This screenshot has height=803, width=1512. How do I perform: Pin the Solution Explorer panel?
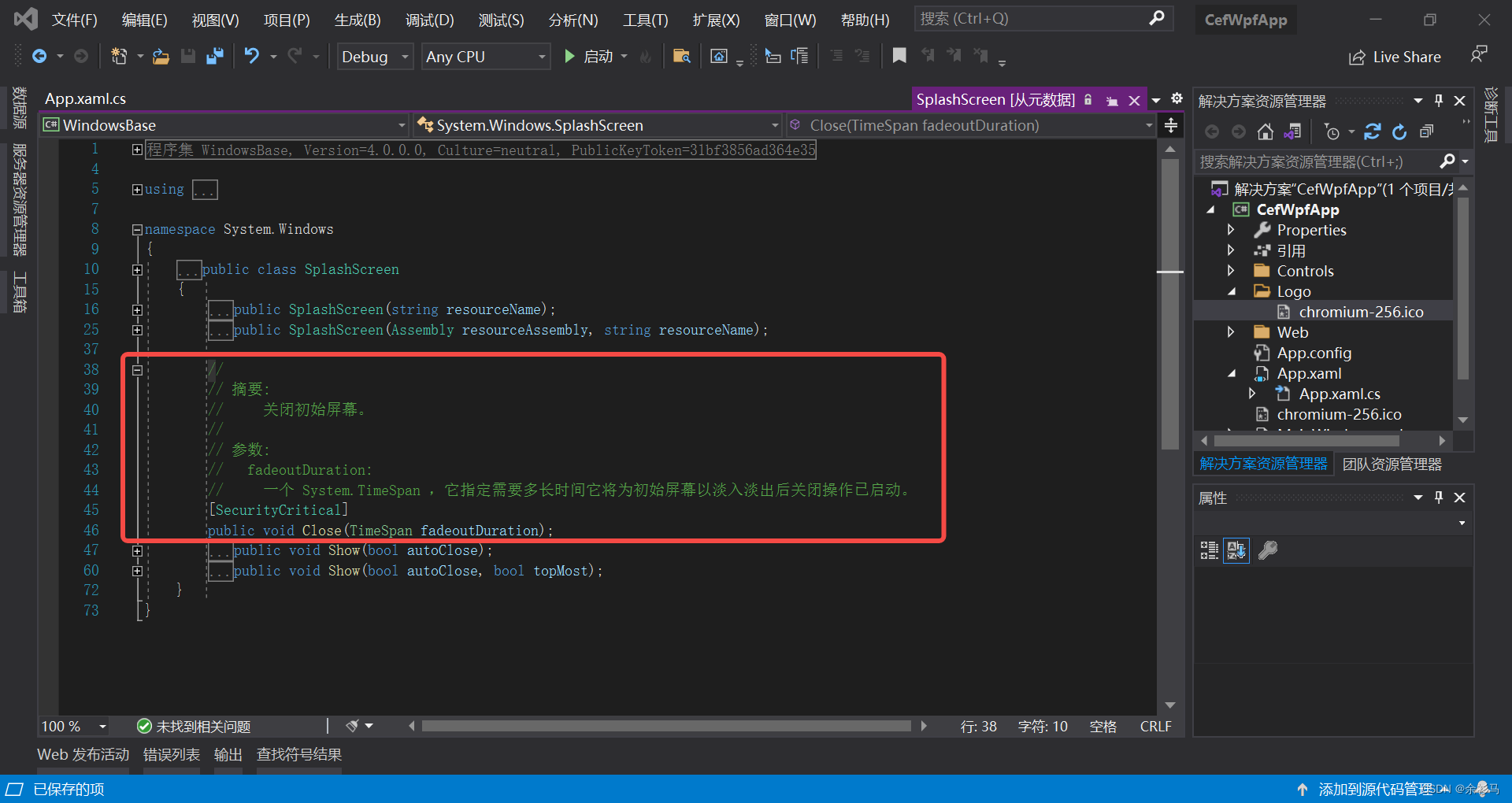click(x=1439, y=100)
